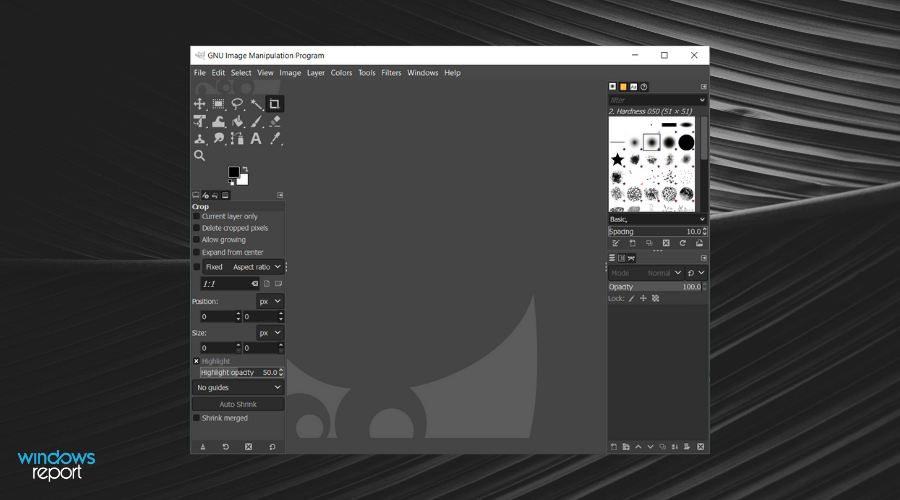Enable Allow growing checkbox
Screen dimensions: 900x500
tap(196, 240)
